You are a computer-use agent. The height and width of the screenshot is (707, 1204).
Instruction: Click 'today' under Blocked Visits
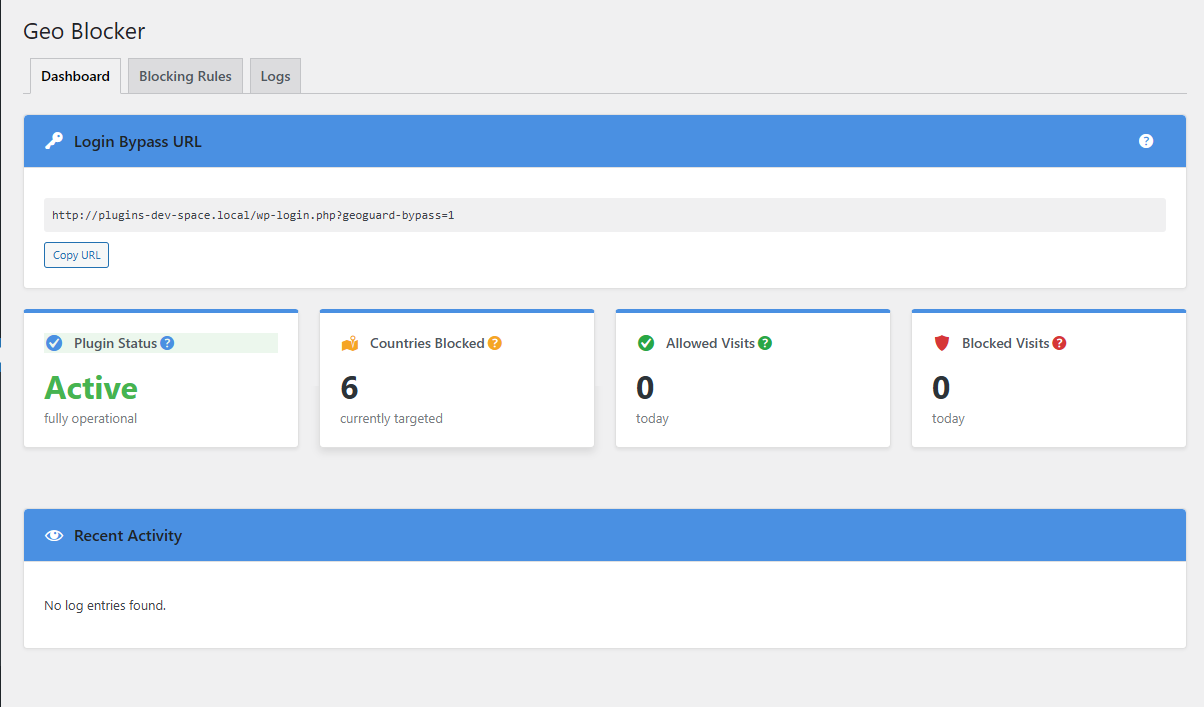[948, 419]
